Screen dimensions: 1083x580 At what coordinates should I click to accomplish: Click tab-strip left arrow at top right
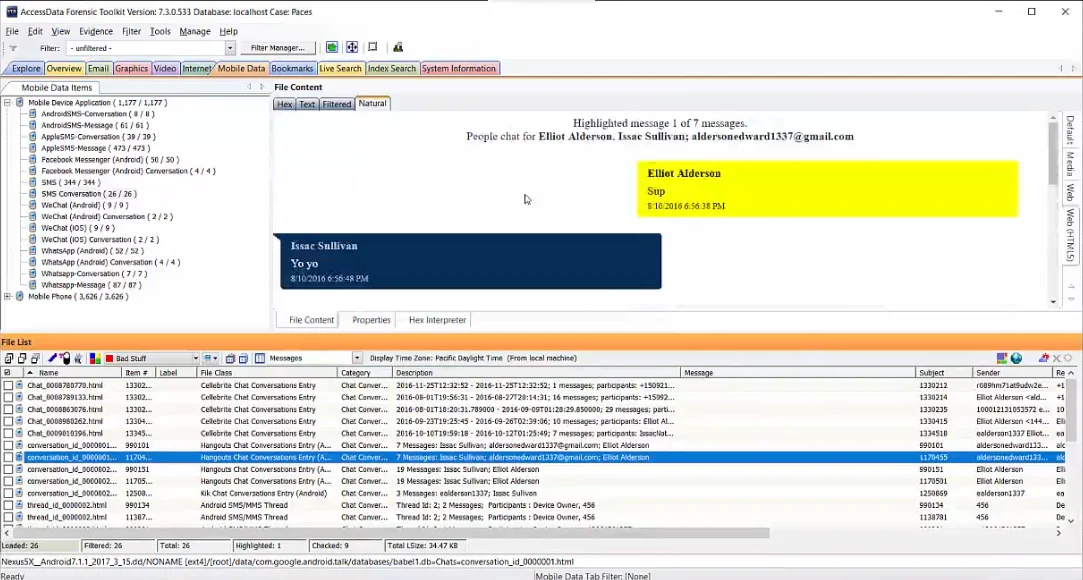[1061, 68]
